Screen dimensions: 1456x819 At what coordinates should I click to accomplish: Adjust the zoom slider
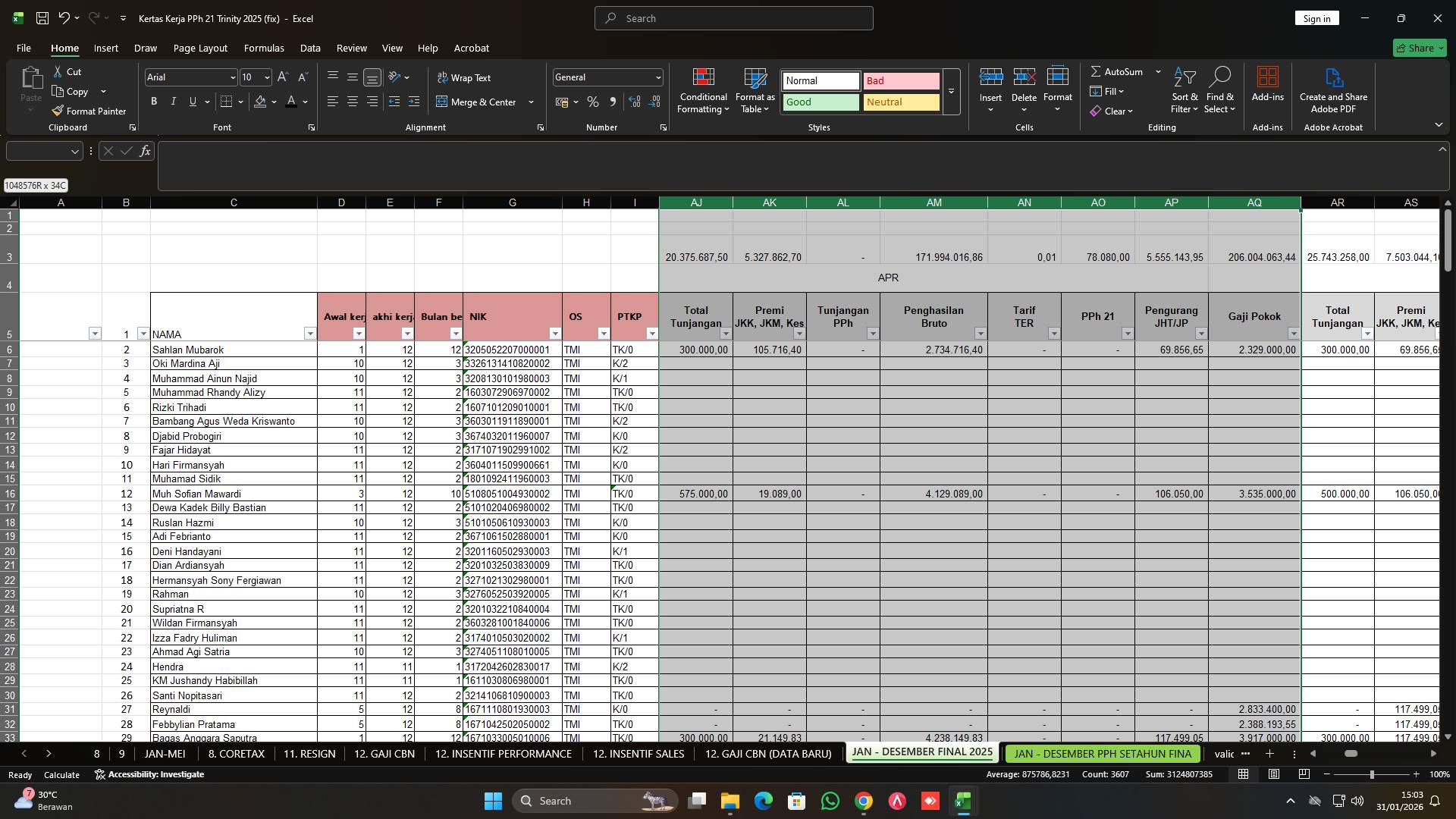point(1373,774)
